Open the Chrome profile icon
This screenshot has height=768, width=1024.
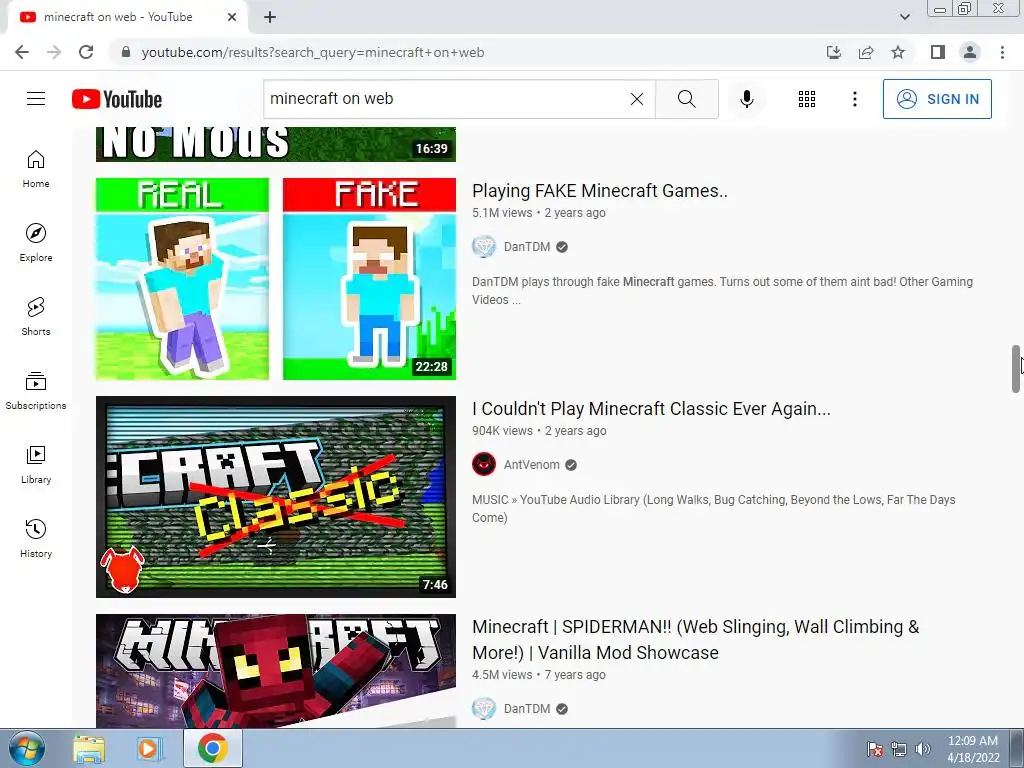(970, 52)
